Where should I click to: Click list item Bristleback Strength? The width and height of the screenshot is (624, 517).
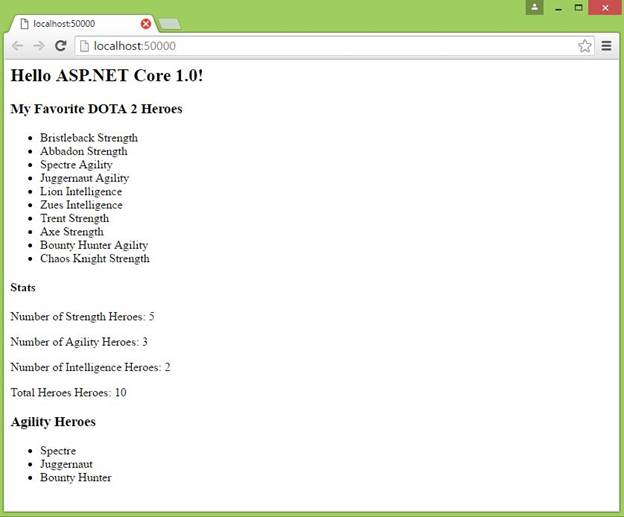[x=89, y=138]
